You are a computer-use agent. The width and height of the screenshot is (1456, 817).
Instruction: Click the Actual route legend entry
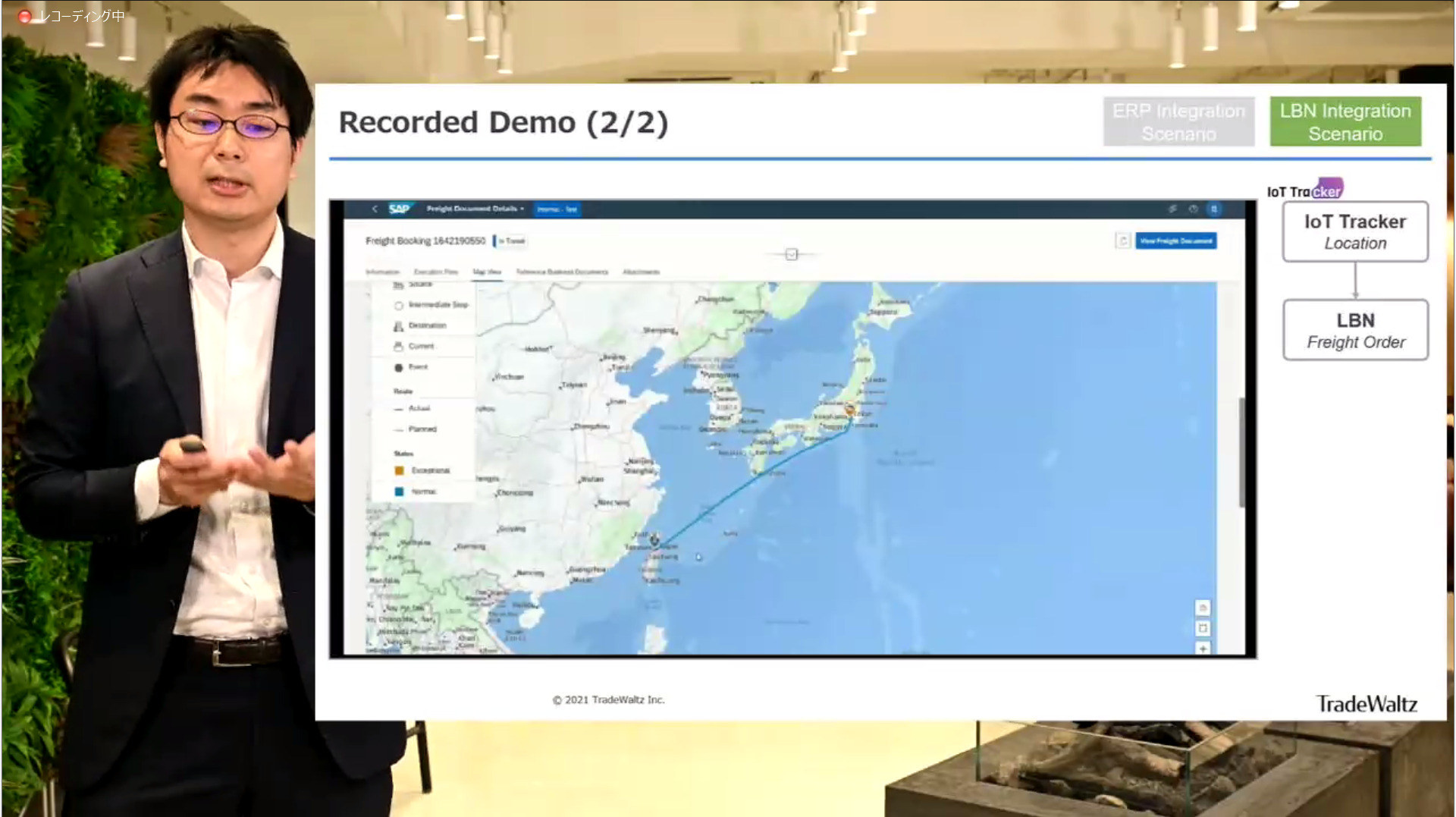point(413,408)
